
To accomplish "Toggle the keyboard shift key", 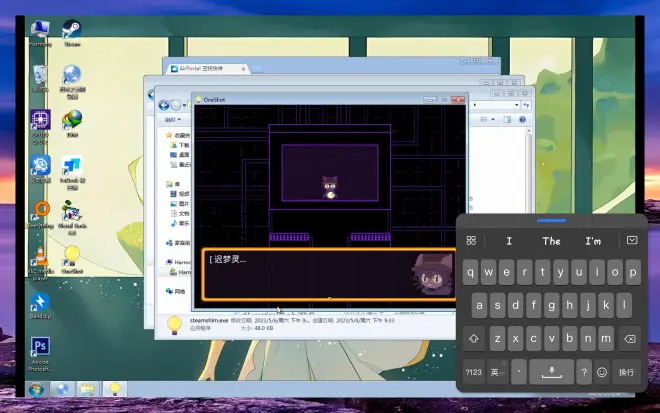I will 474,339.
